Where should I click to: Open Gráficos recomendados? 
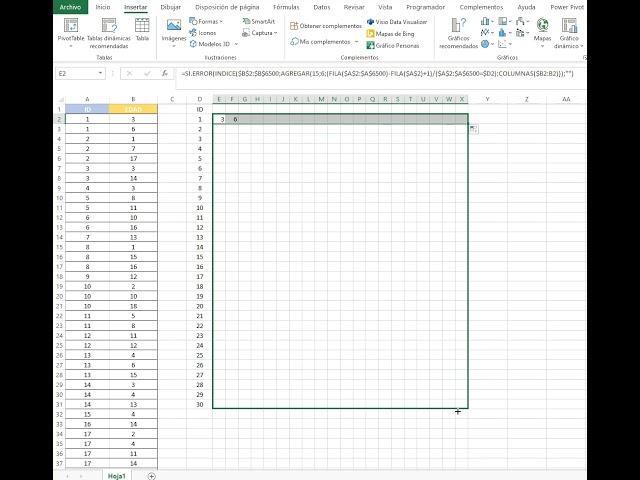(458, 28)
